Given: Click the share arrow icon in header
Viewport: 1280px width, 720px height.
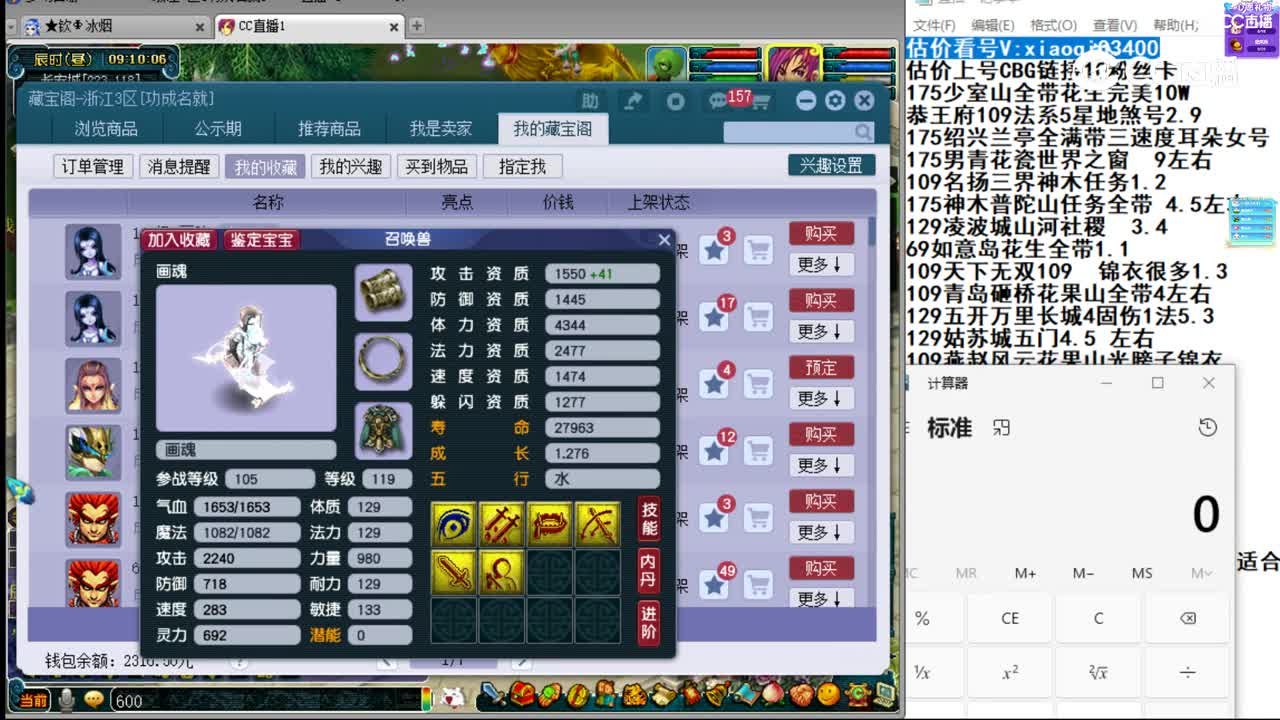Looking at the screenshot, I should 633,101.
